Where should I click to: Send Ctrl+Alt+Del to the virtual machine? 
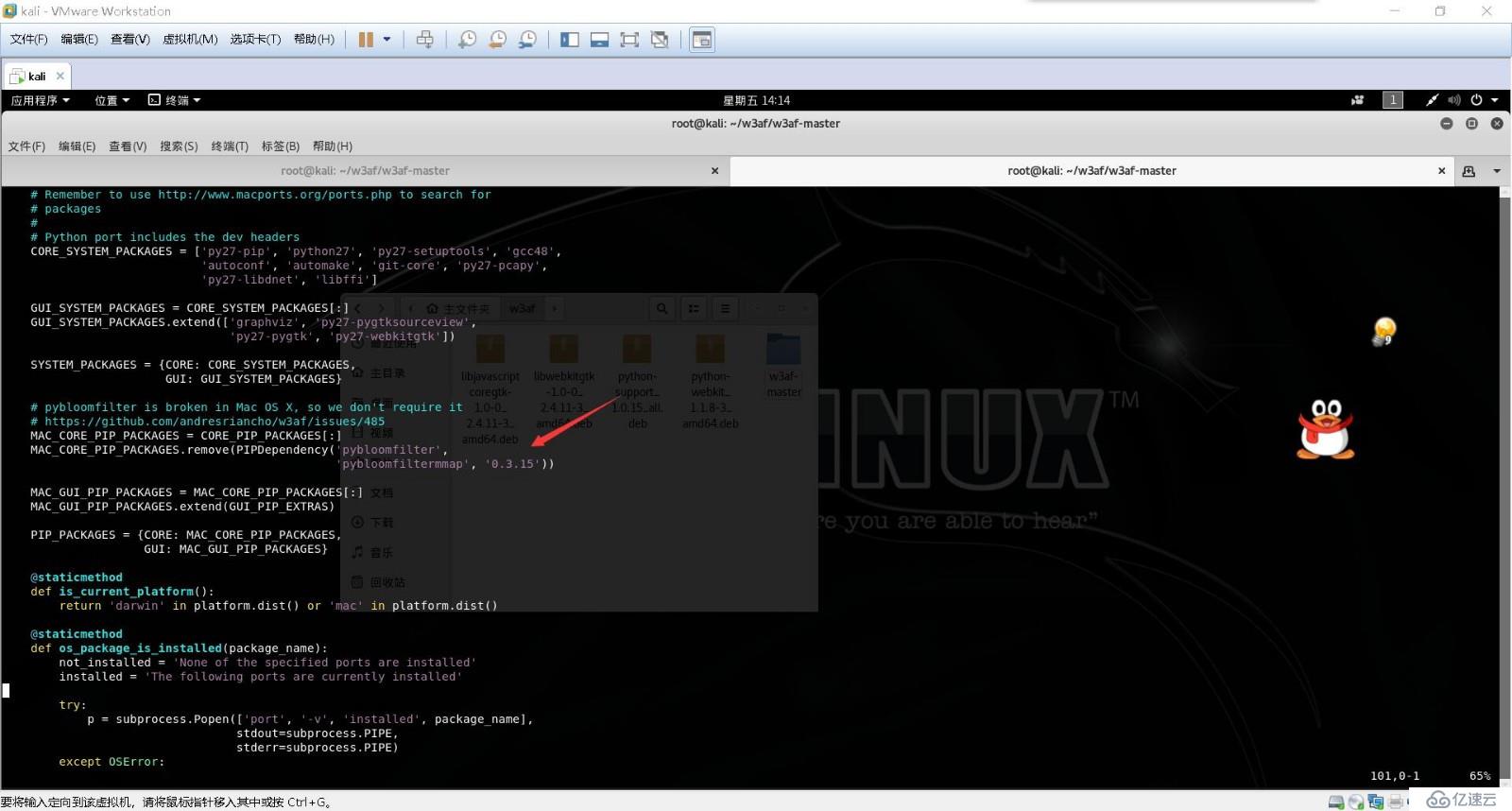(425, 40)
